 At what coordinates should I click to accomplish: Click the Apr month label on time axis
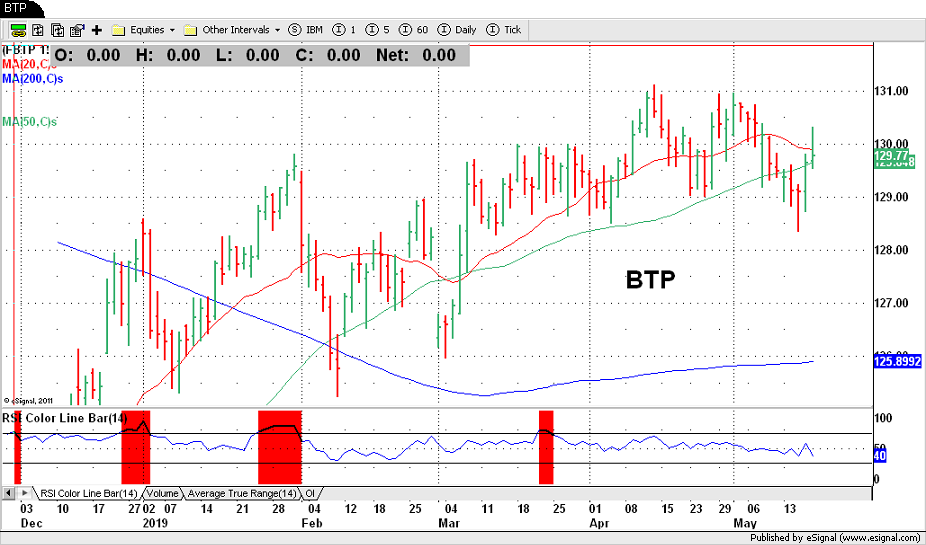(x=599, y=523)
